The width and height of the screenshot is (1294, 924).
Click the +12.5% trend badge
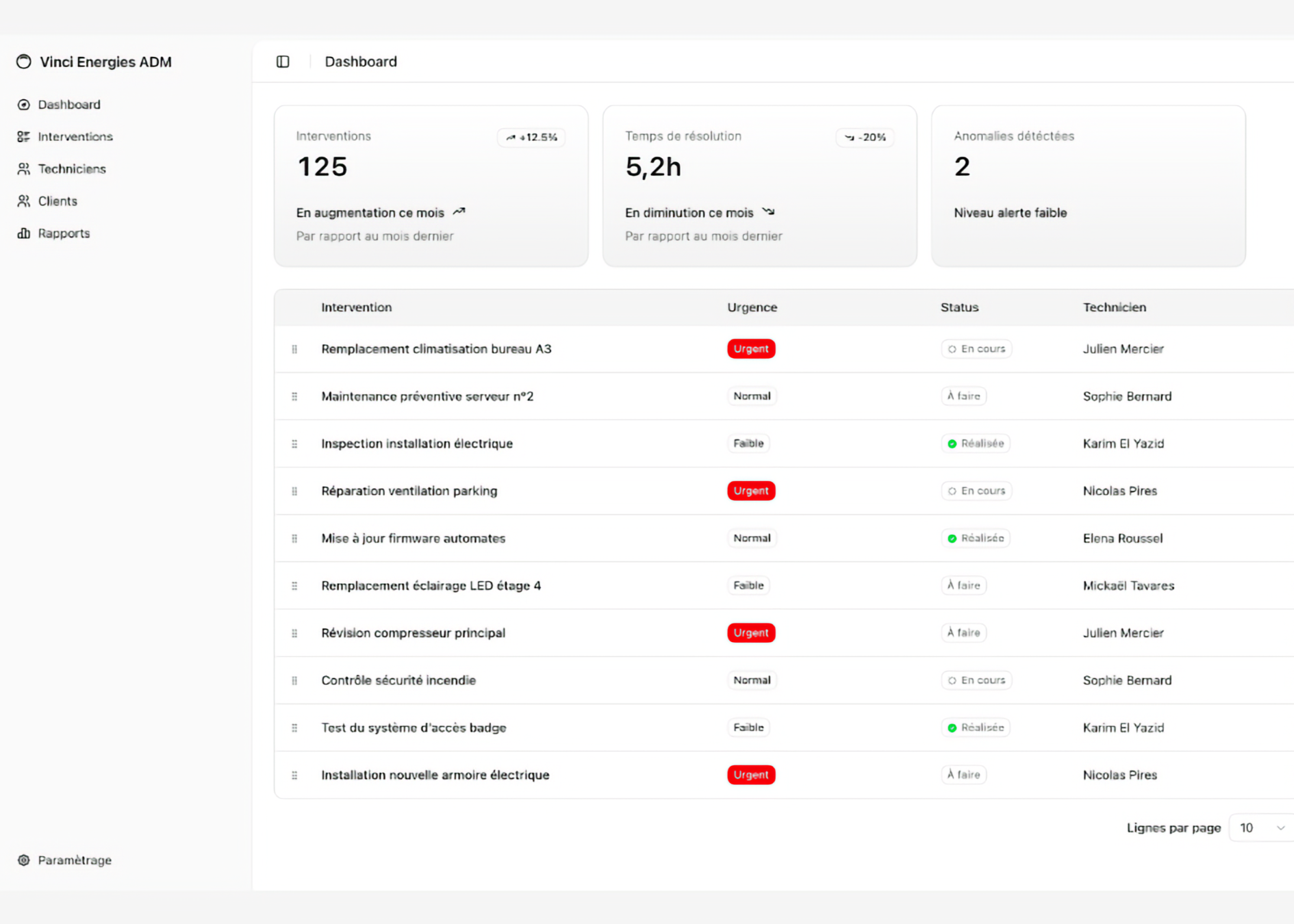pyautogui.click(x=531, y=138)
